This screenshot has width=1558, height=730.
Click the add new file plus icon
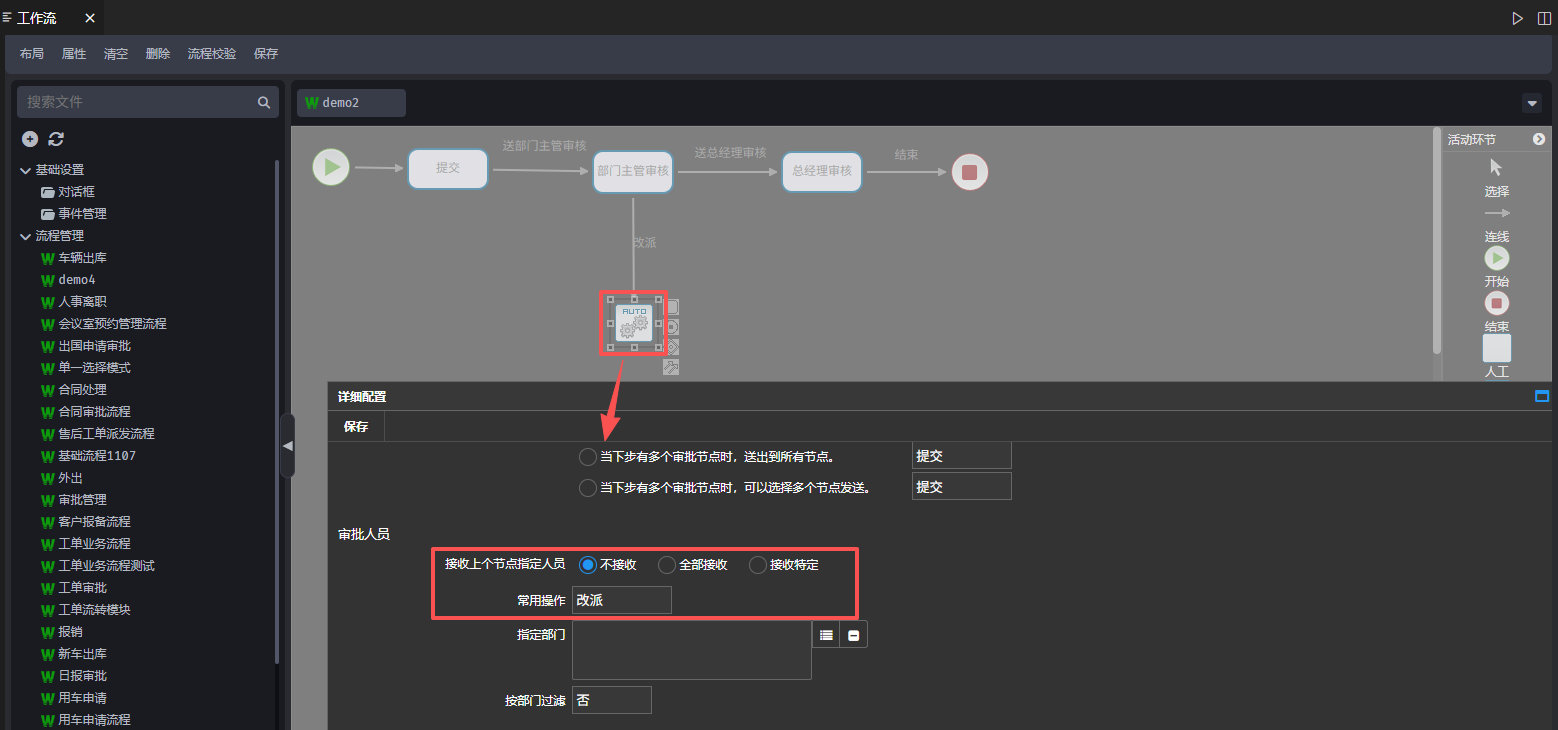[30, 139]
